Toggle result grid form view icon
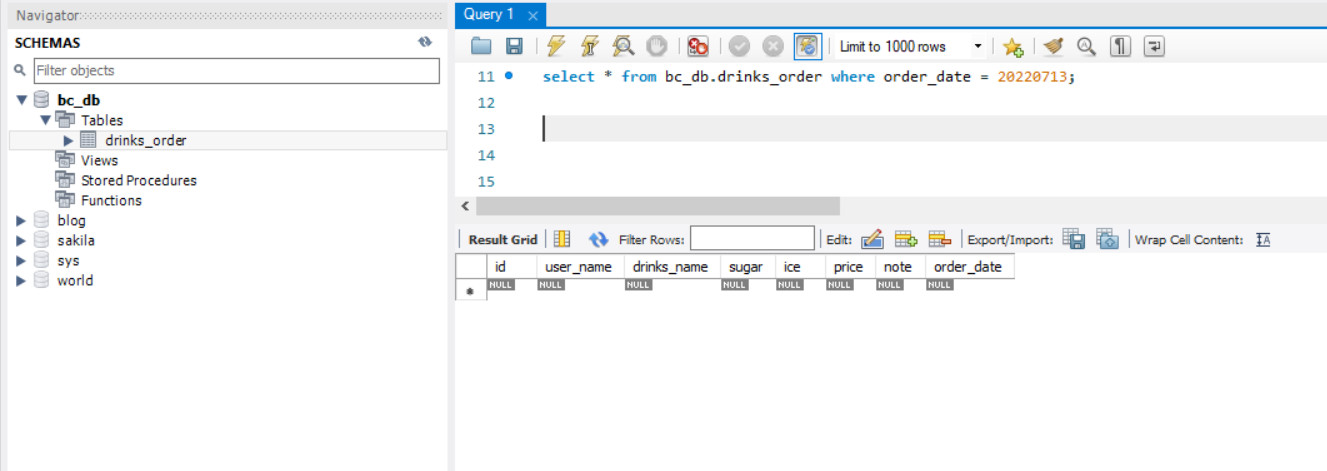The height and width of the screenshot is (471, 1327). [x=562, y=239]
